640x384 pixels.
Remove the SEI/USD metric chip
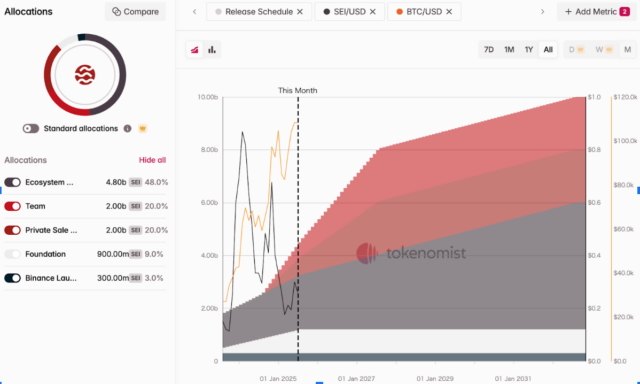(373, 12)
